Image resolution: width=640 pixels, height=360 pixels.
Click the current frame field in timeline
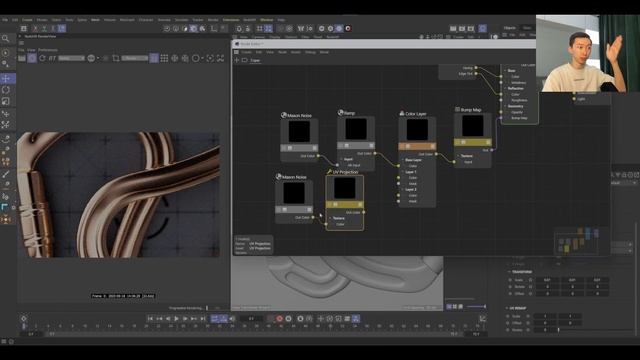(x=251, y=318)
